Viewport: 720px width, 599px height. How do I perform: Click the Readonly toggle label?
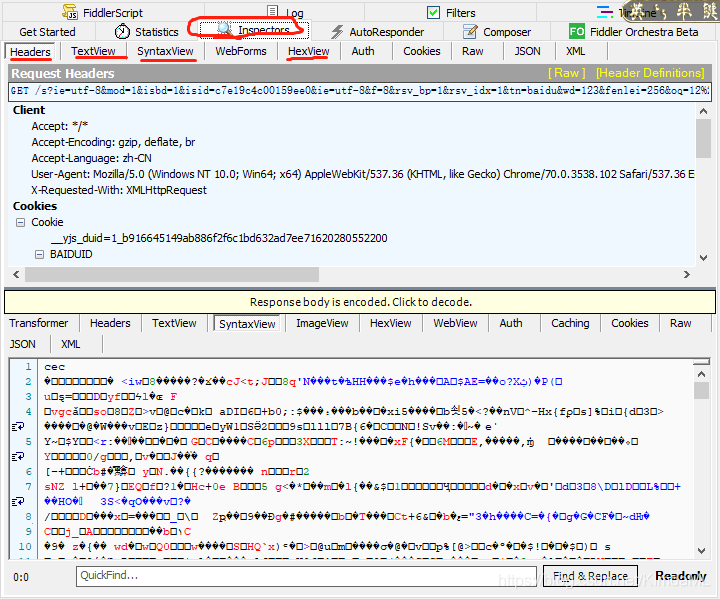pyautogui.click(x=681, y=576)
